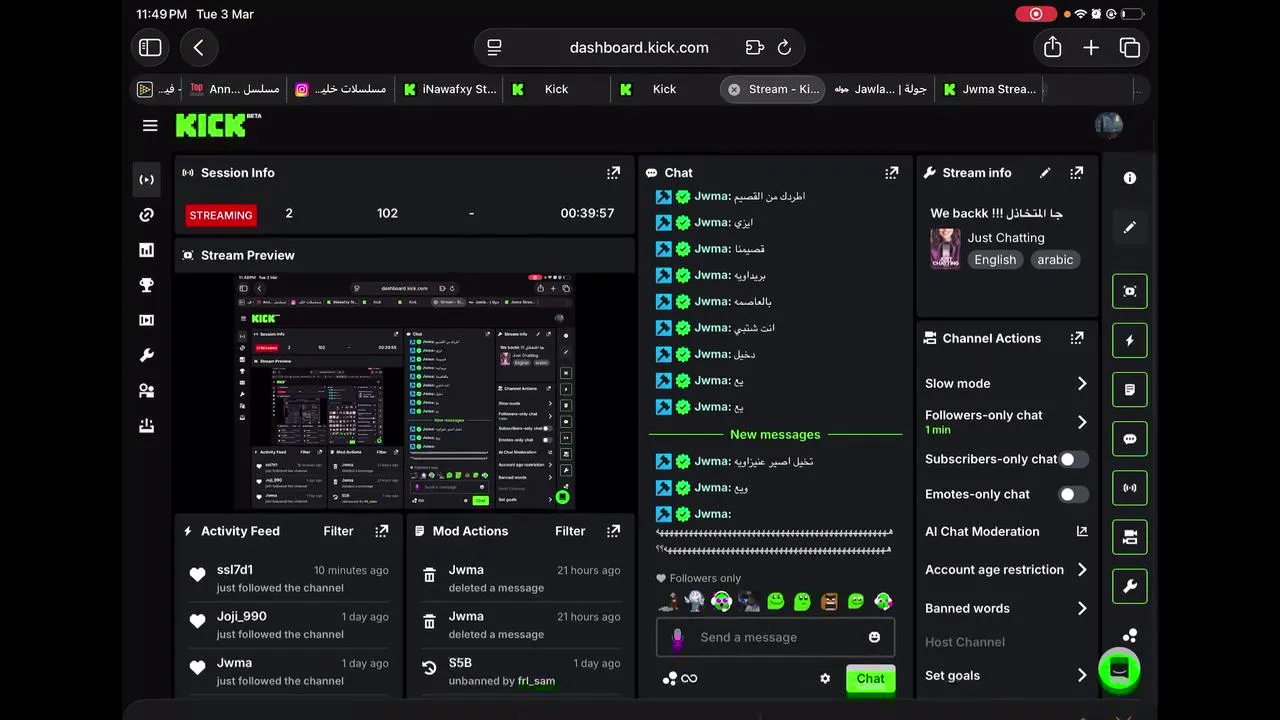
Task: Open Activity Feed Filter
Action: pos(338,531)
